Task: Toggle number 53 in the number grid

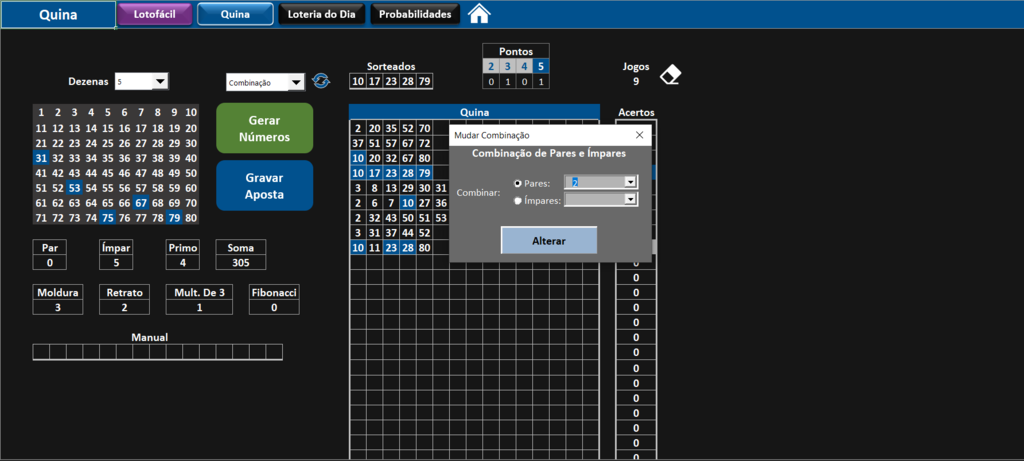Action: click(74, 188)
